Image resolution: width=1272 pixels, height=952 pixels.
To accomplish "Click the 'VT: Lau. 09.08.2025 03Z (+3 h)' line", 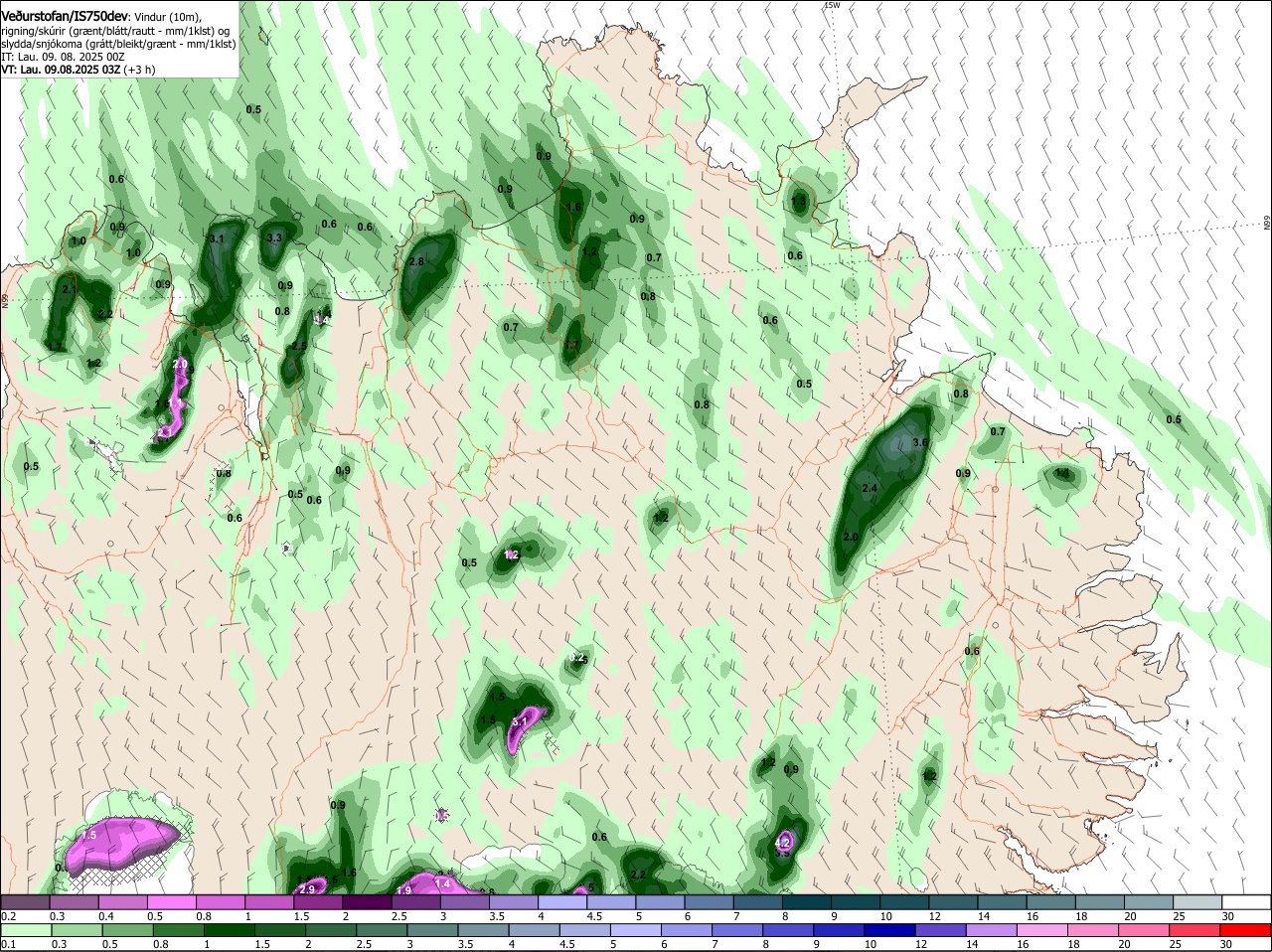I will [x=78, y=70].
